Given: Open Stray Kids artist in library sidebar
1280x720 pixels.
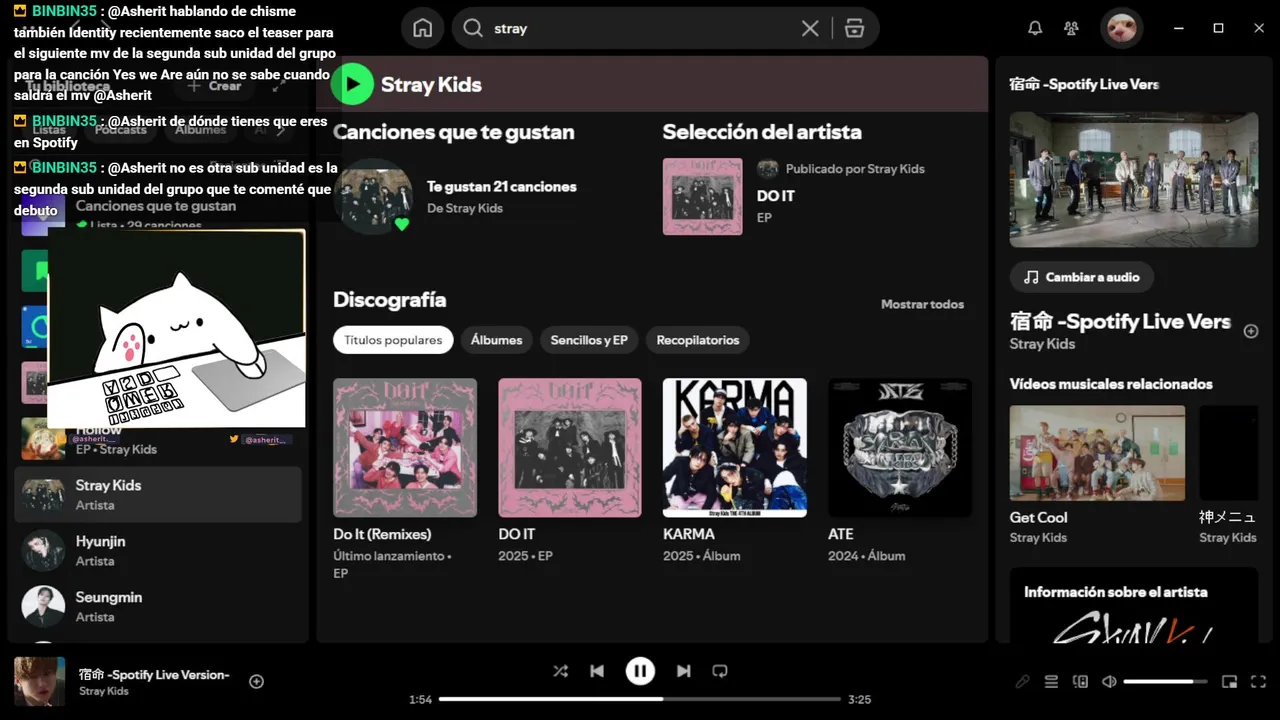Looking at the screenshot, I should coord(158,494).
